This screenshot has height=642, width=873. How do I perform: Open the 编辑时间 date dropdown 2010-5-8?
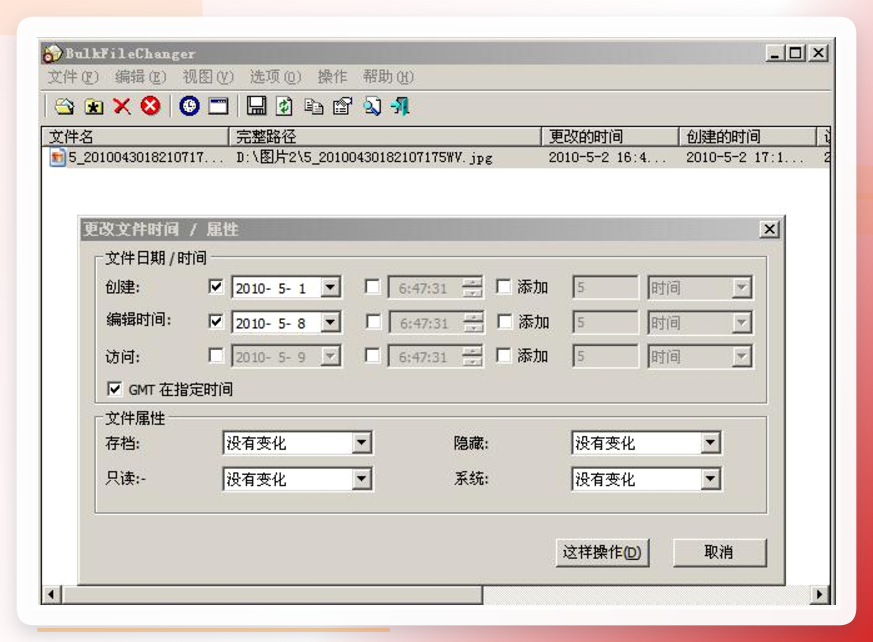tap(330, 322)
